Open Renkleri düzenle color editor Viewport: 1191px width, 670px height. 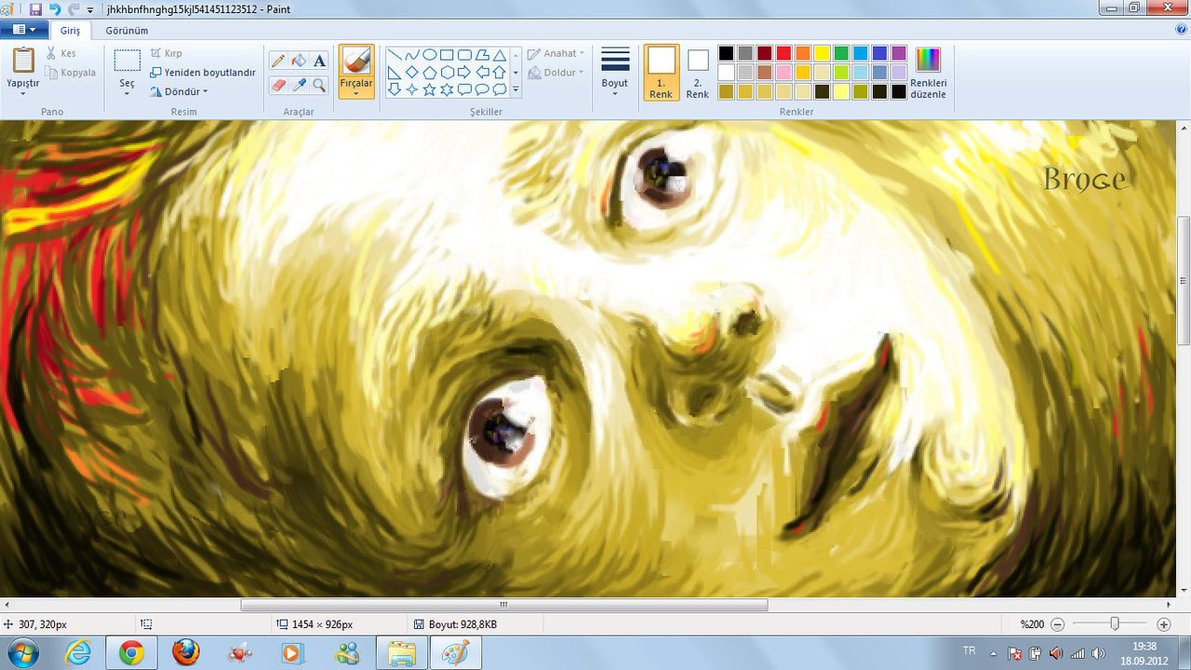pos(928,72)
